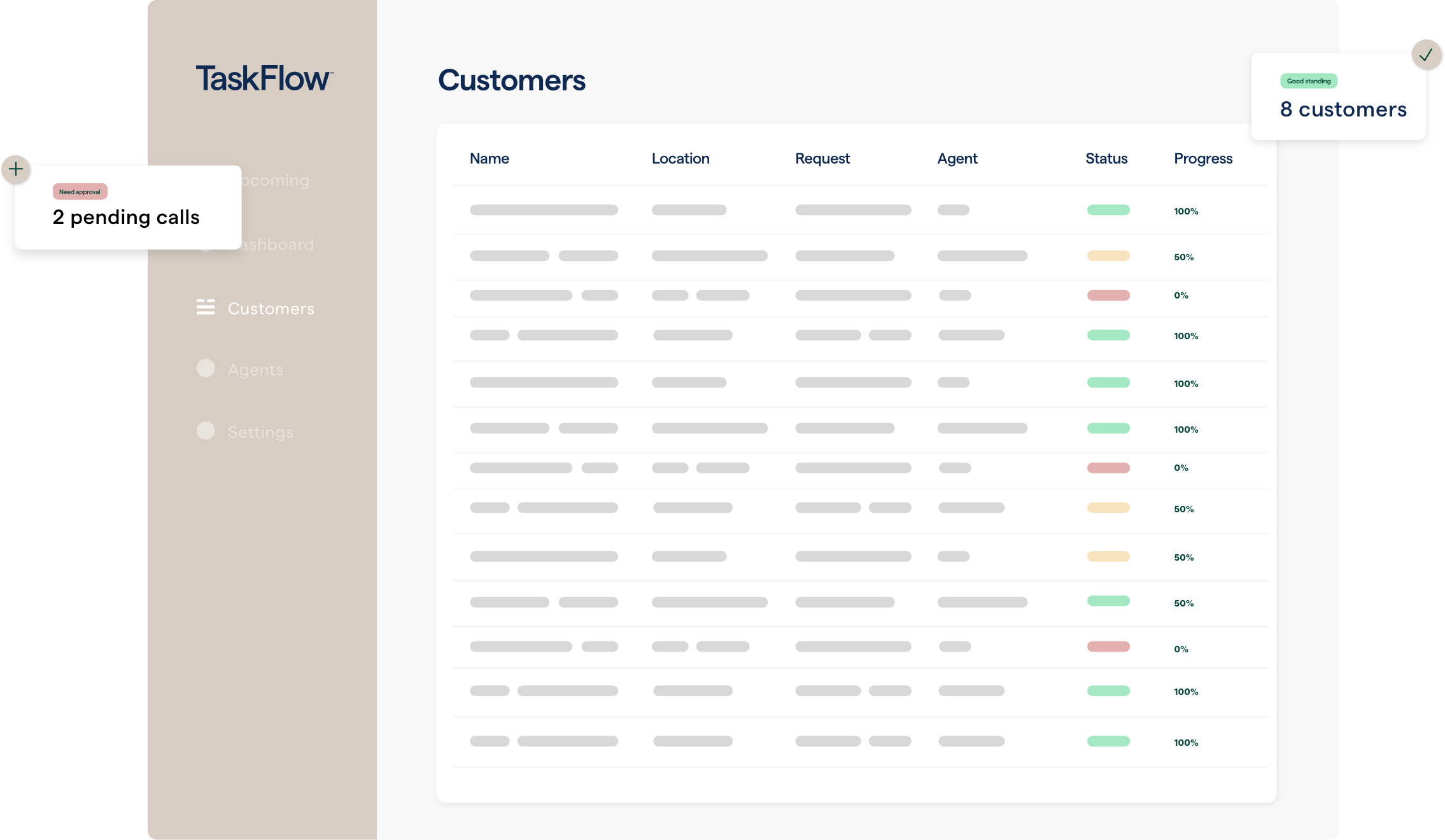Open the Agent column header

point(957,158)
